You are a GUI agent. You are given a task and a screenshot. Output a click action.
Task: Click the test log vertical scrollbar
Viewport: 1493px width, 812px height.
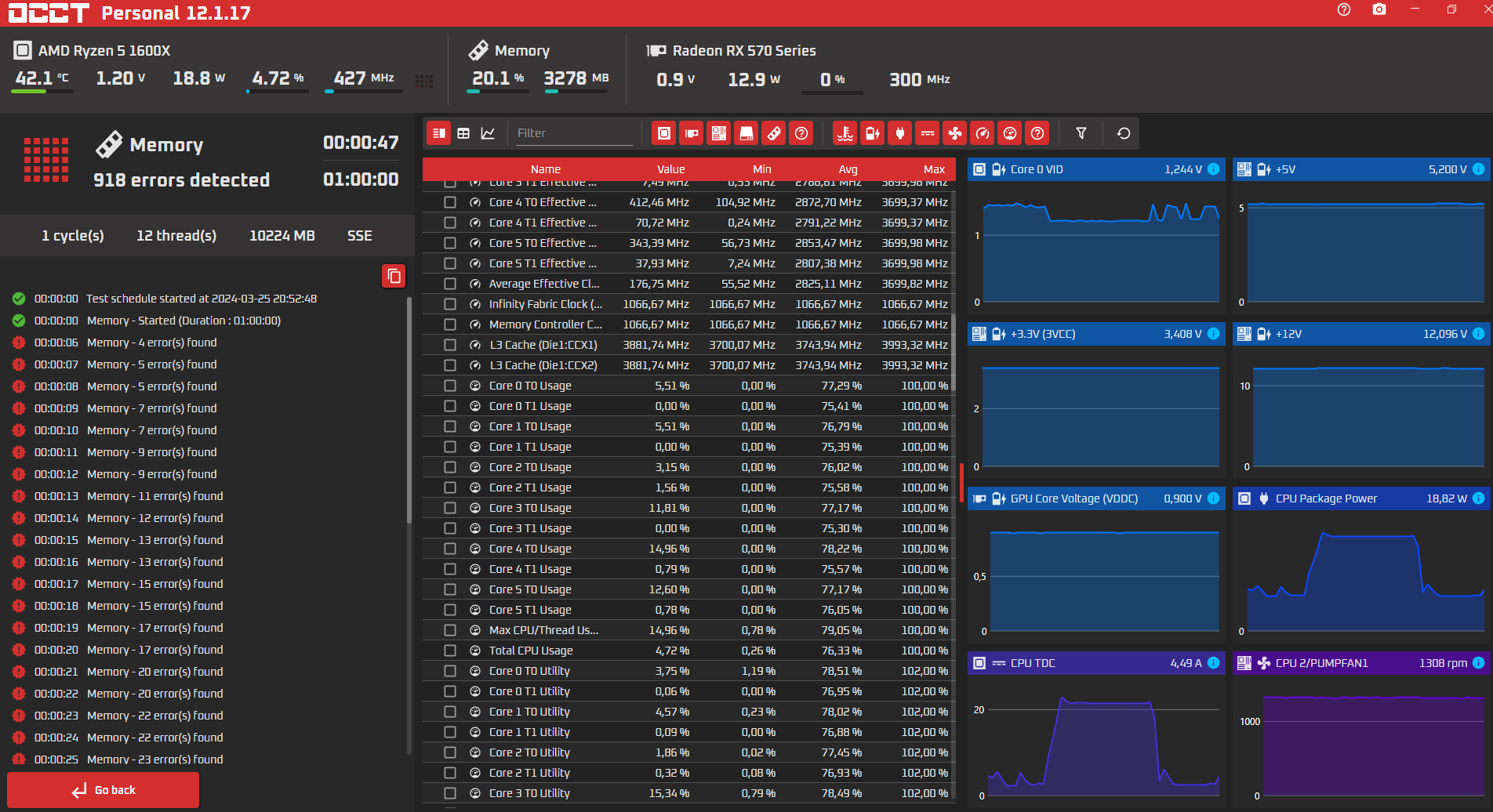(x=409, y=411)
